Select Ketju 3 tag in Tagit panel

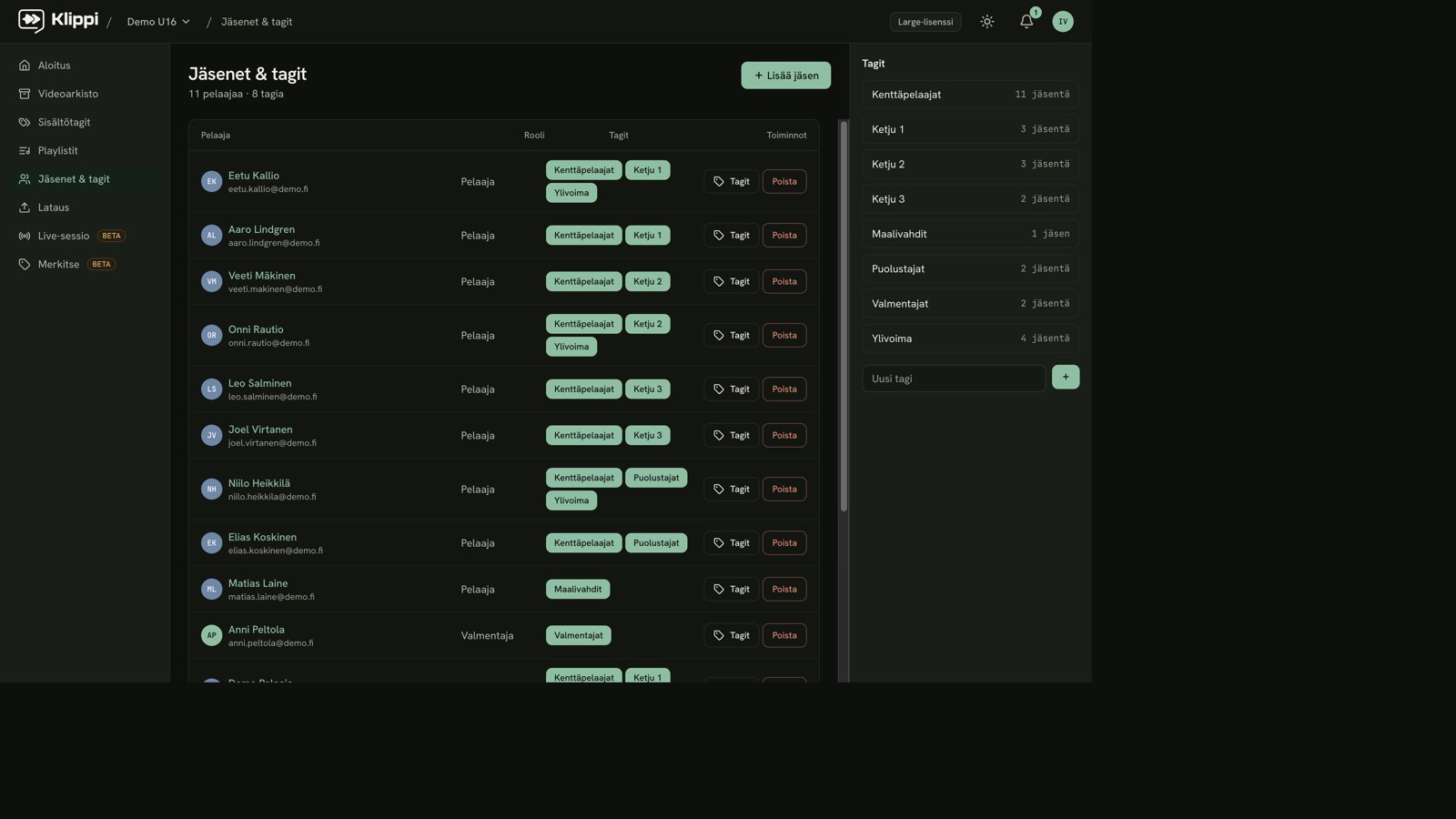click(970, 199)
